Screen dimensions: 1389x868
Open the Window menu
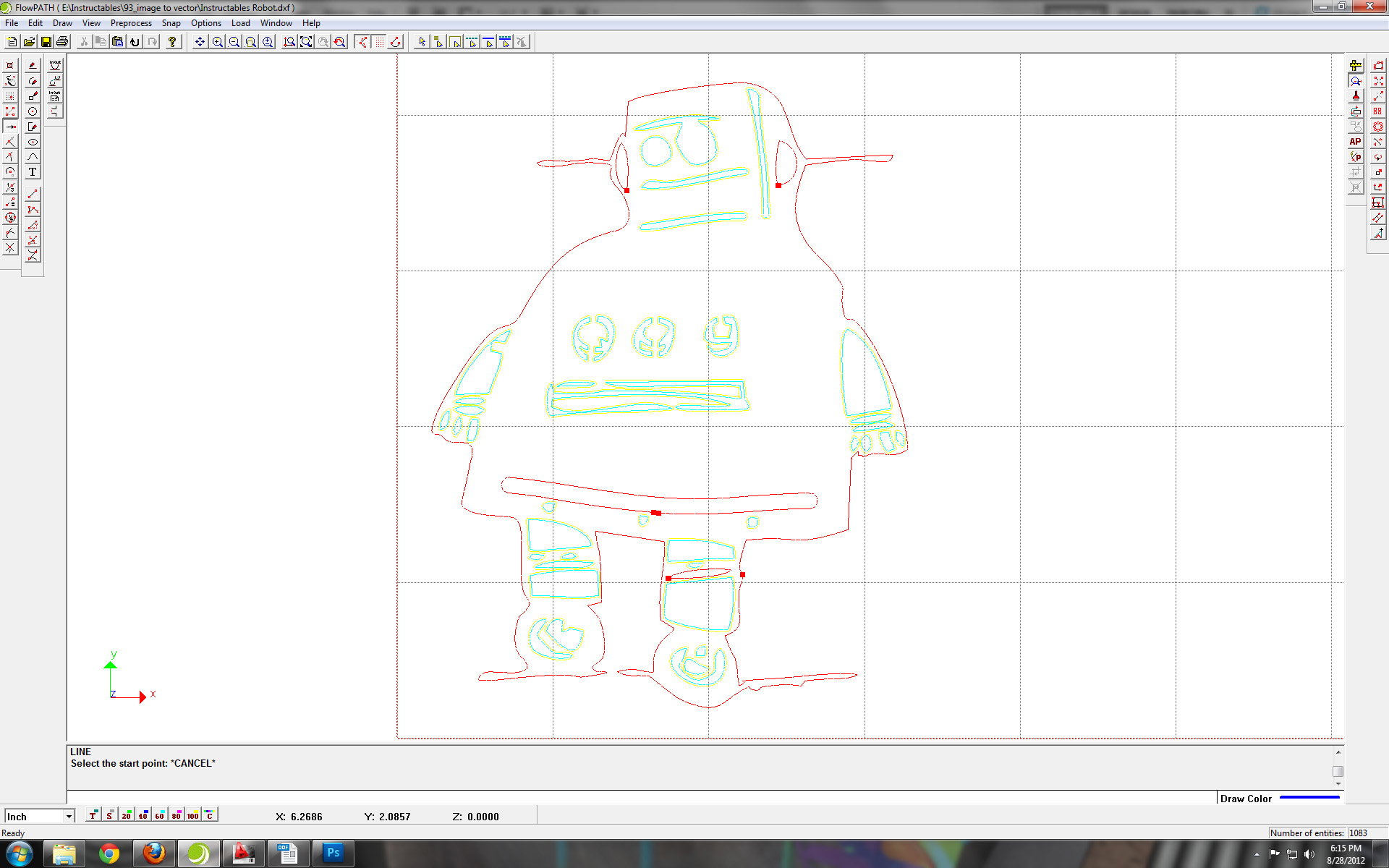point(276,23)
